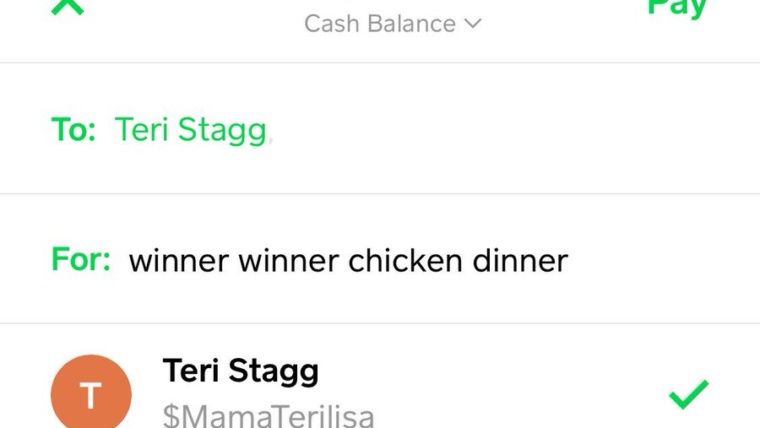This screenshot has width=760, height=428.
Task: Open the Cash Balance funding source dropdown
Action: click(392, 23)
